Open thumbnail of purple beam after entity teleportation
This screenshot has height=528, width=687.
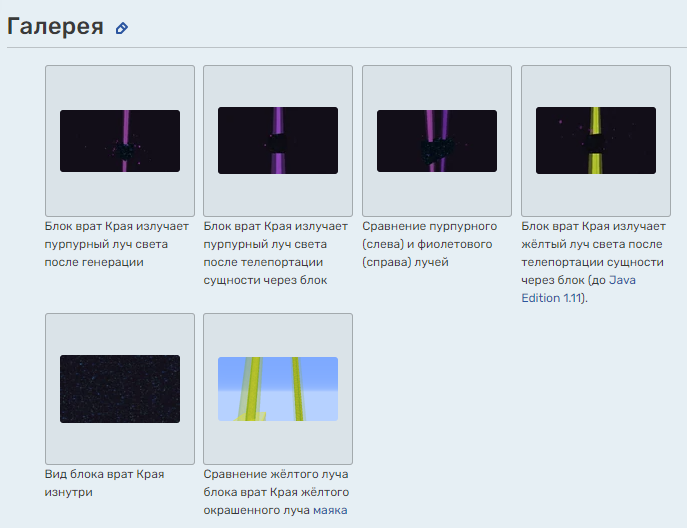(278, 141)
